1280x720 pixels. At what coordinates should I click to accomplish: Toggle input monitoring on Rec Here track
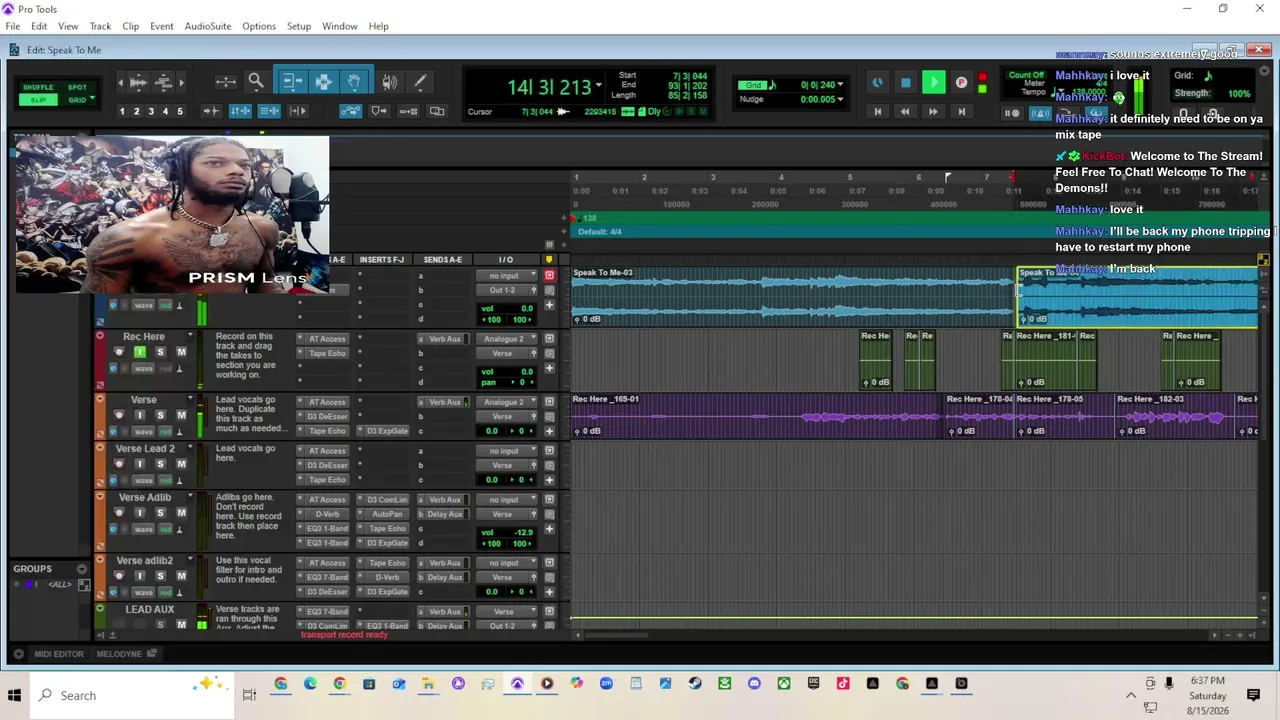139,352
